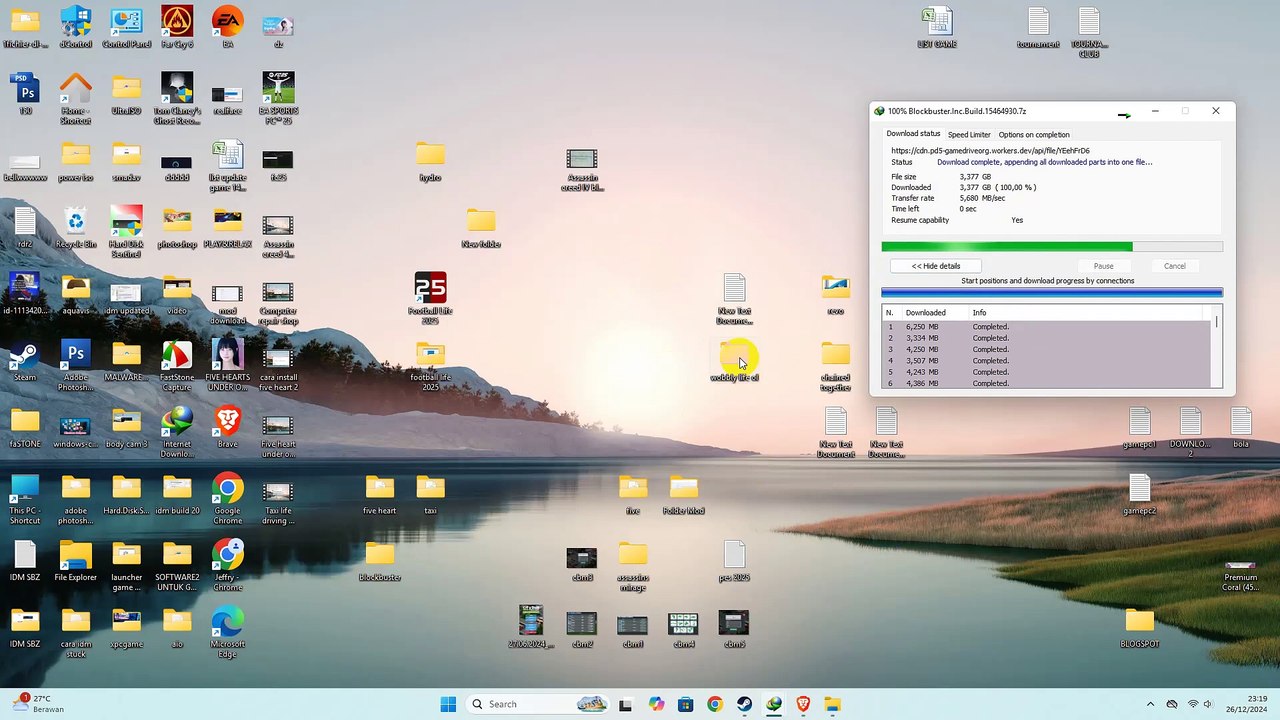Open the Steam desktop shortcut
This screenshot has width=1280, height=720.
(25, 360)
